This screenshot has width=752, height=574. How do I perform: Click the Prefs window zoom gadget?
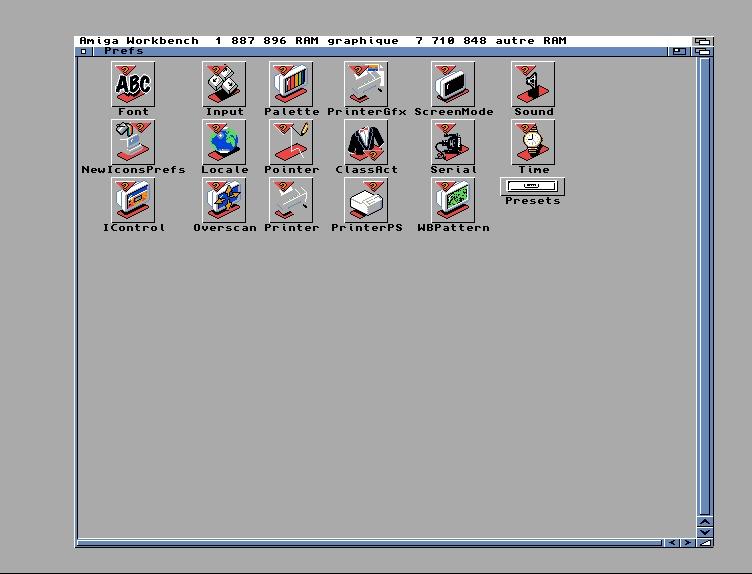coord(679,51)
